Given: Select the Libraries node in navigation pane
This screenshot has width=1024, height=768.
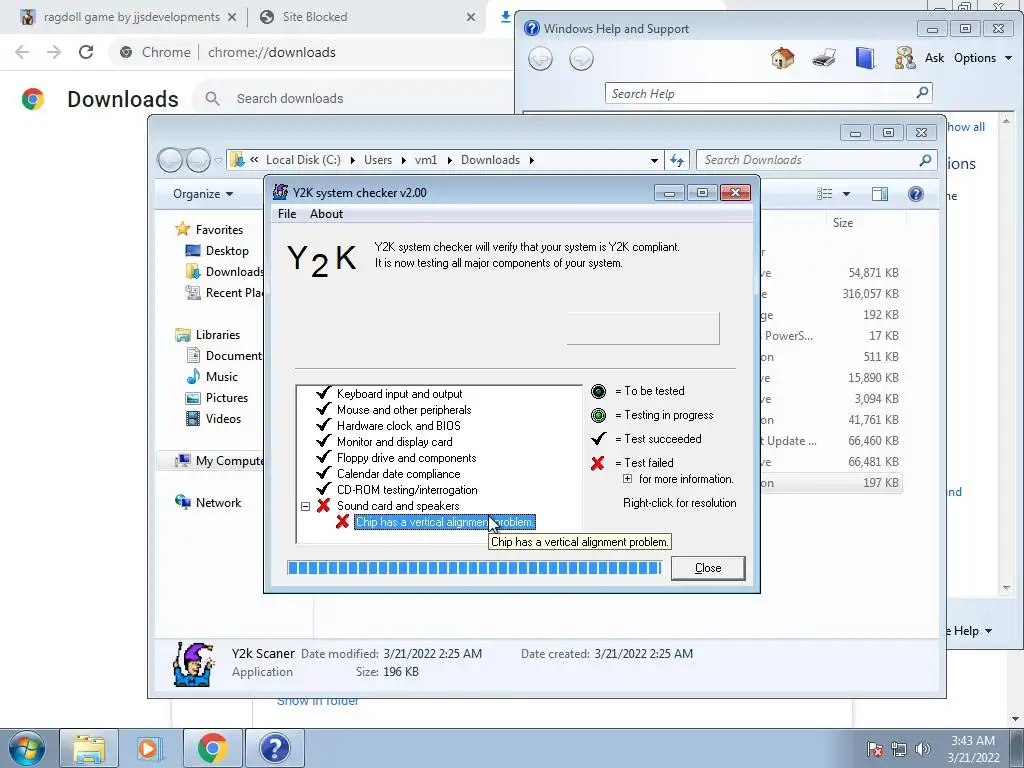Looking at the screenshot, I should coord(208,334).
